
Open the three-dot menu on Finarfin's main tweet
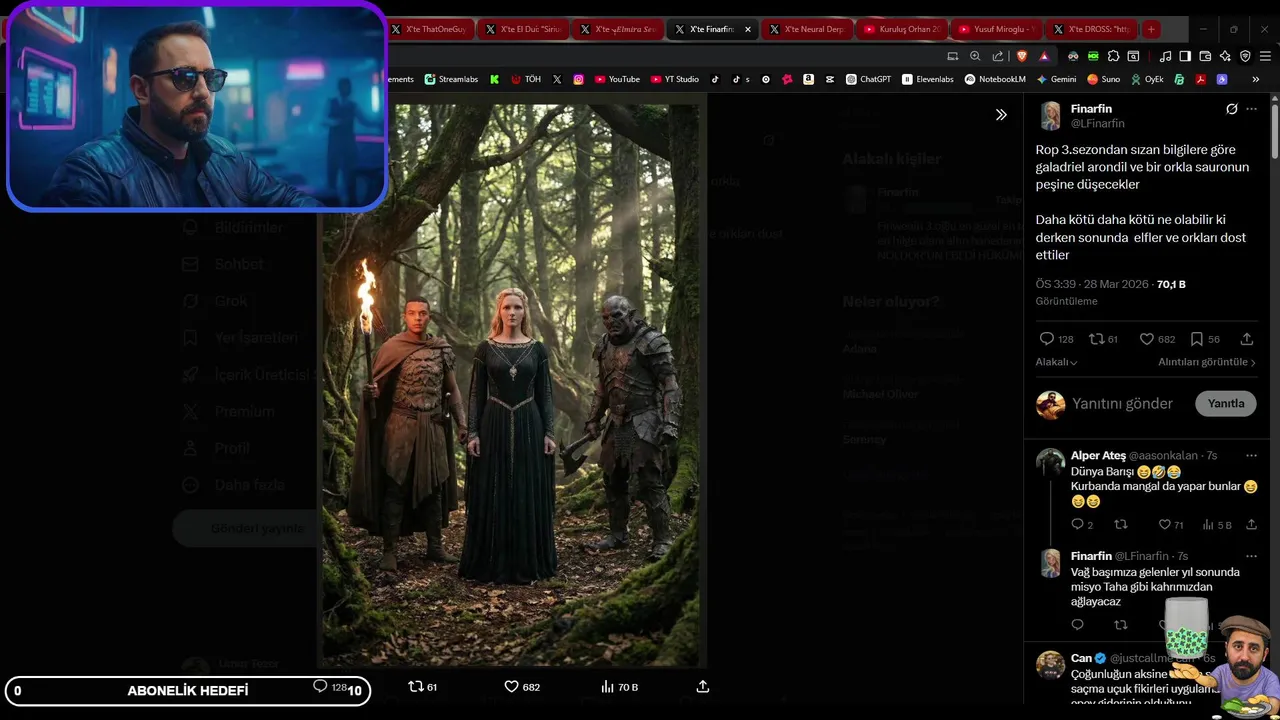(1251, 109)
